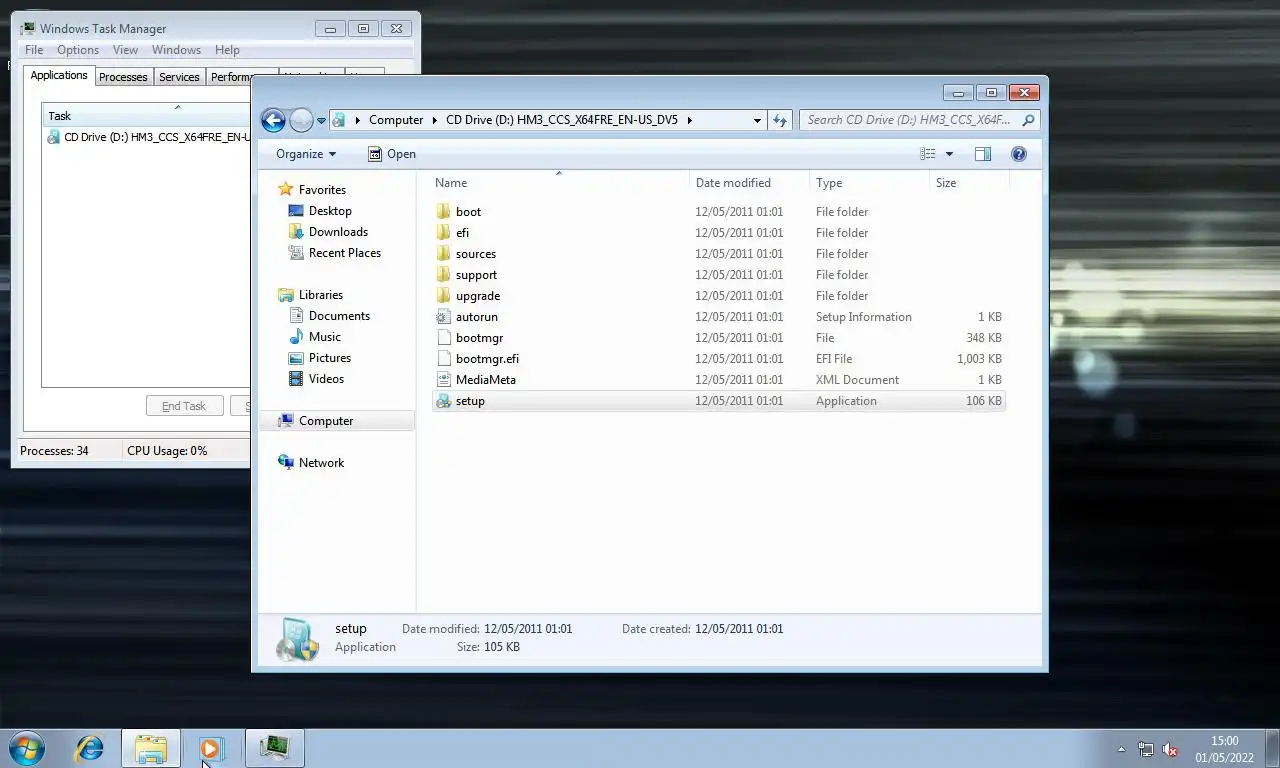
Task: Open Windows Media Player from taskbar
Action: tap(211, 747)
